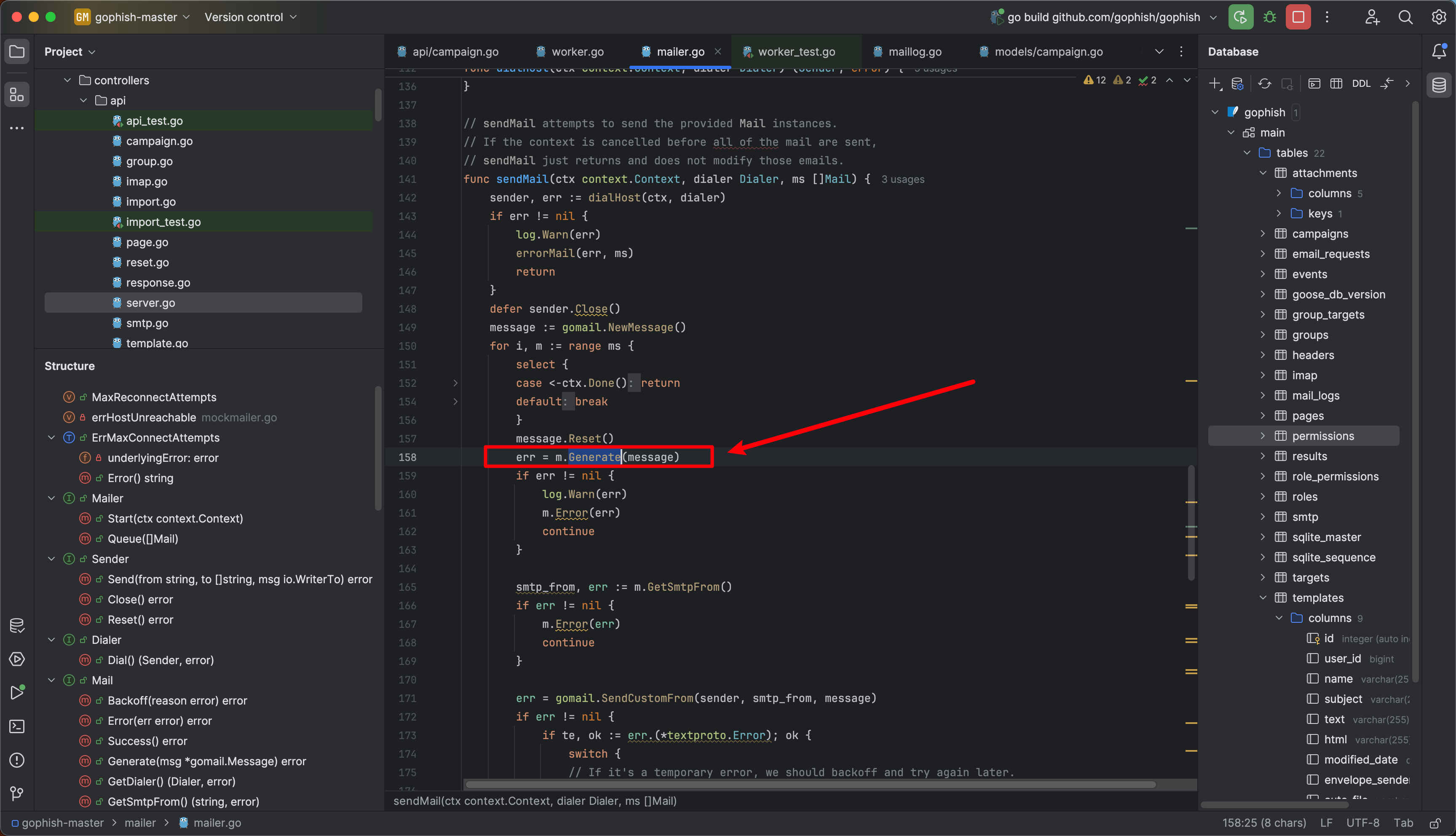Switch to worker.go tab
Screen dimensions: 1456x836
570,52
